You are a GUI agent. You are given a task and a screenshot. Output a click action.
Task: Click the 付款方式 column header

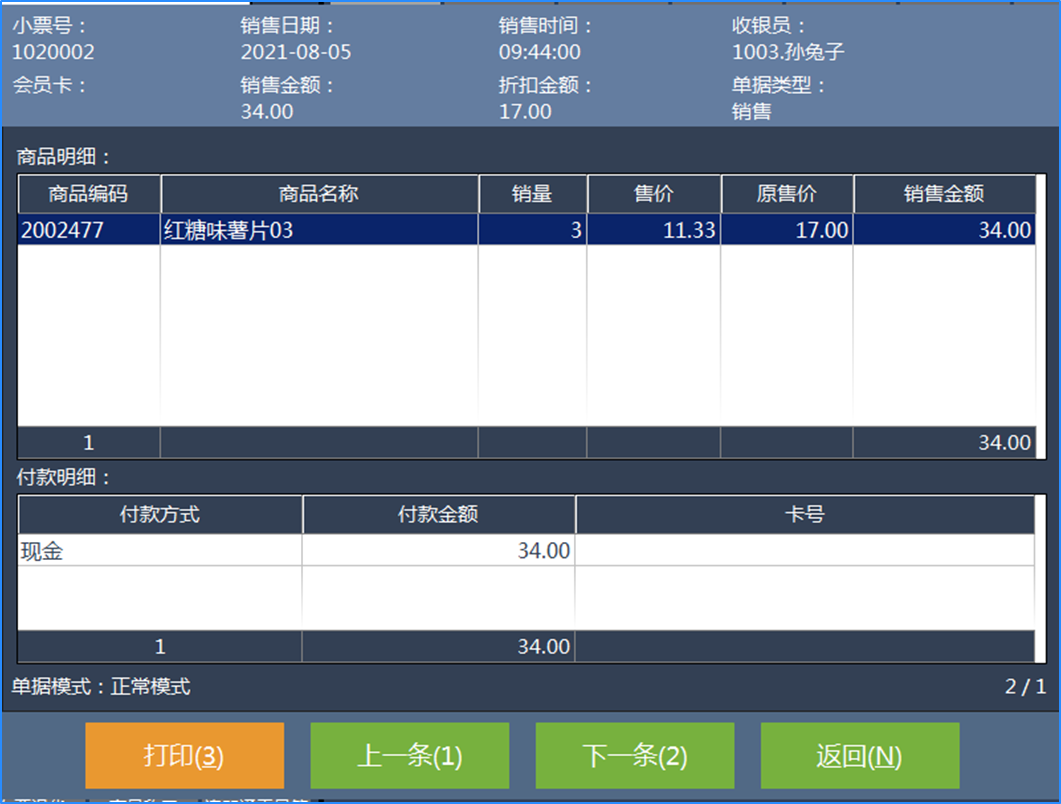click(x=160, y=514)
